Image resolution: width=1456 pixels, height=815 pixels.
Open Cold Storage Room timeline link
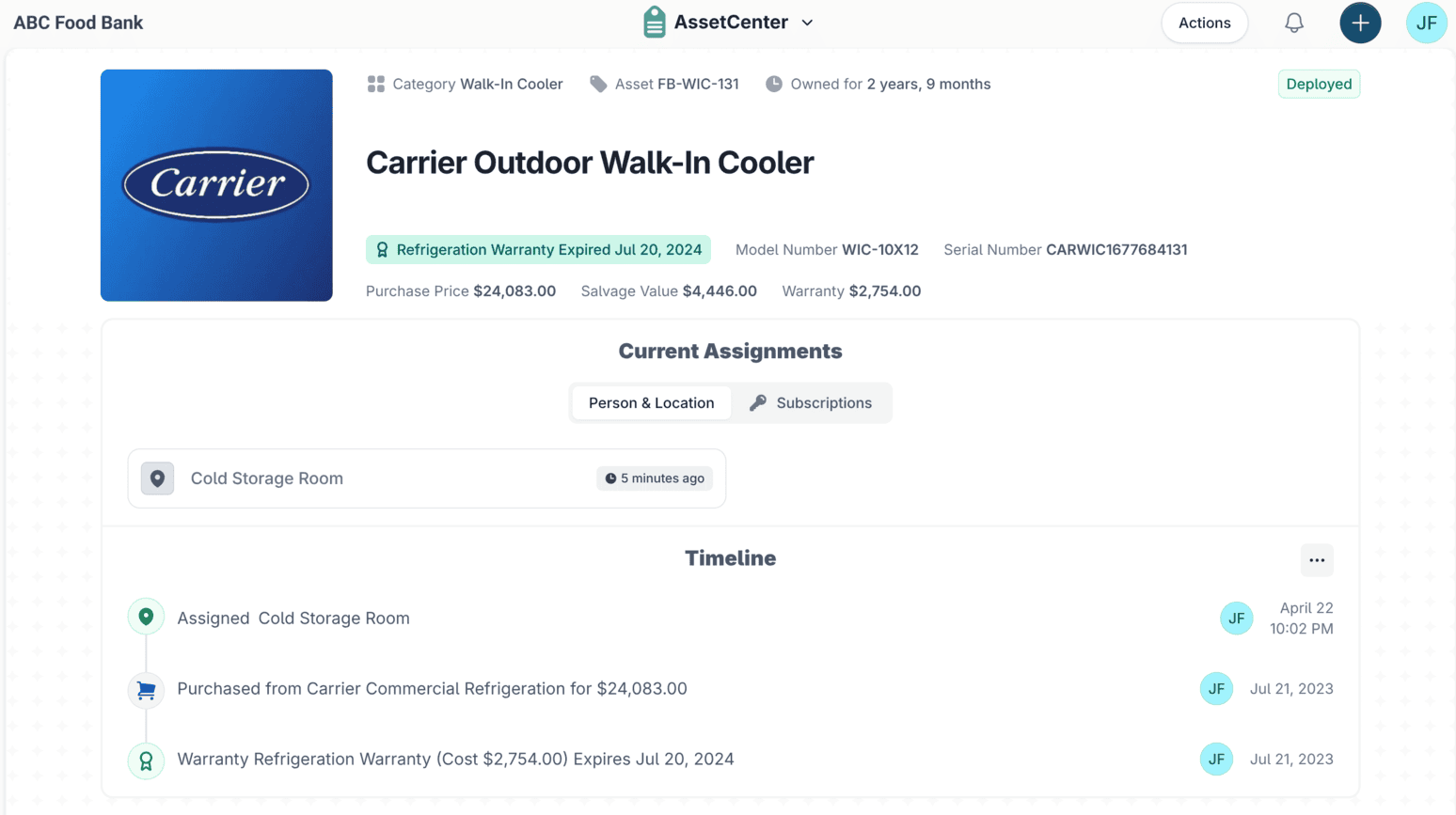(x=334, y=618)
